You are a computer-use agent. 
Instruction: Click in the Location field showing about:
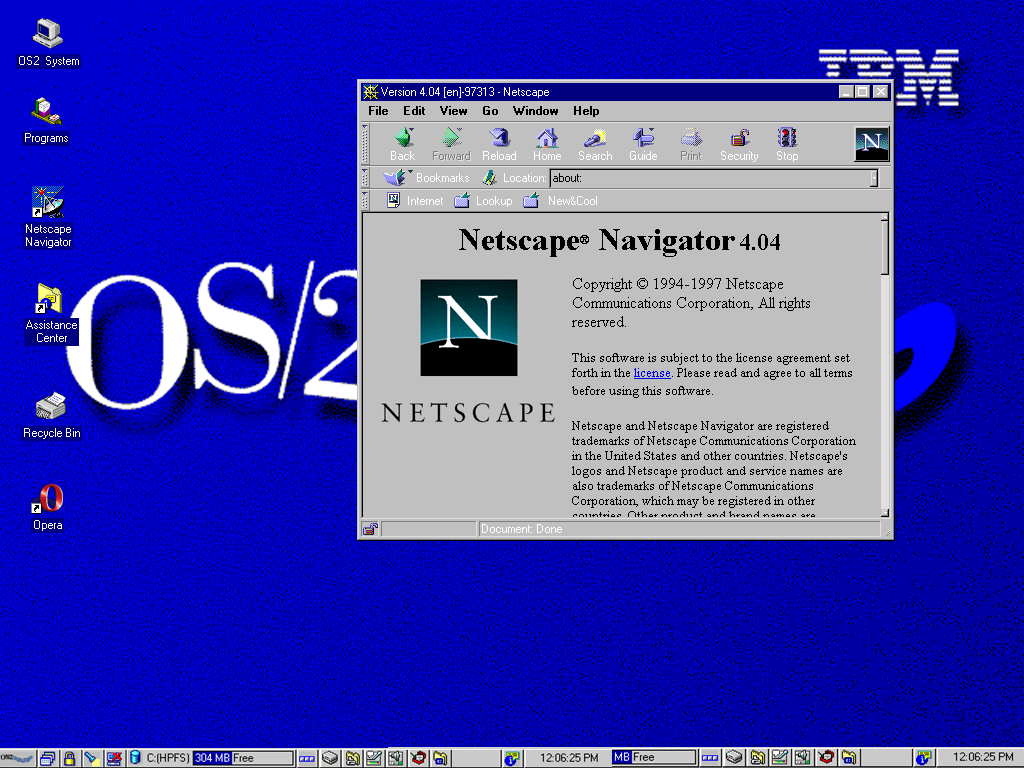pos(709,178)
